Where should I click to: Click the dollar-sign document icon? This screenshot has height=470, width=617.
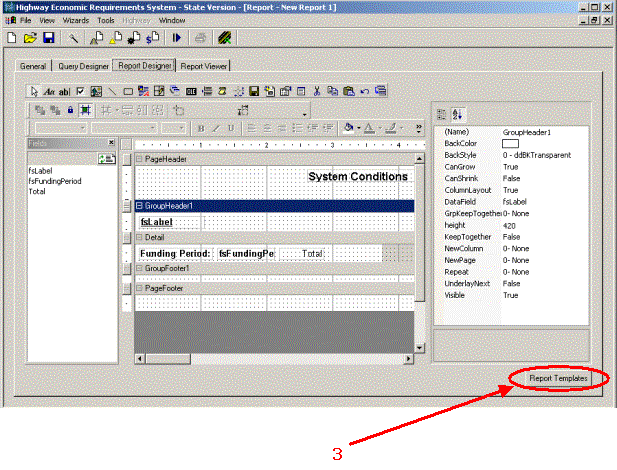[x=153, y=38]
